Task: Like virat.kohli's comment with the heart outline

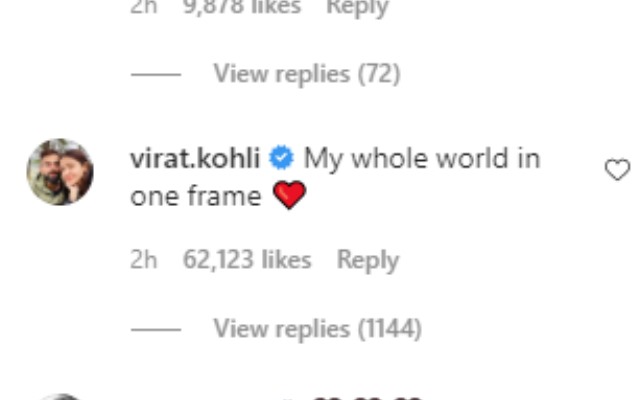Action: [617, 169]
